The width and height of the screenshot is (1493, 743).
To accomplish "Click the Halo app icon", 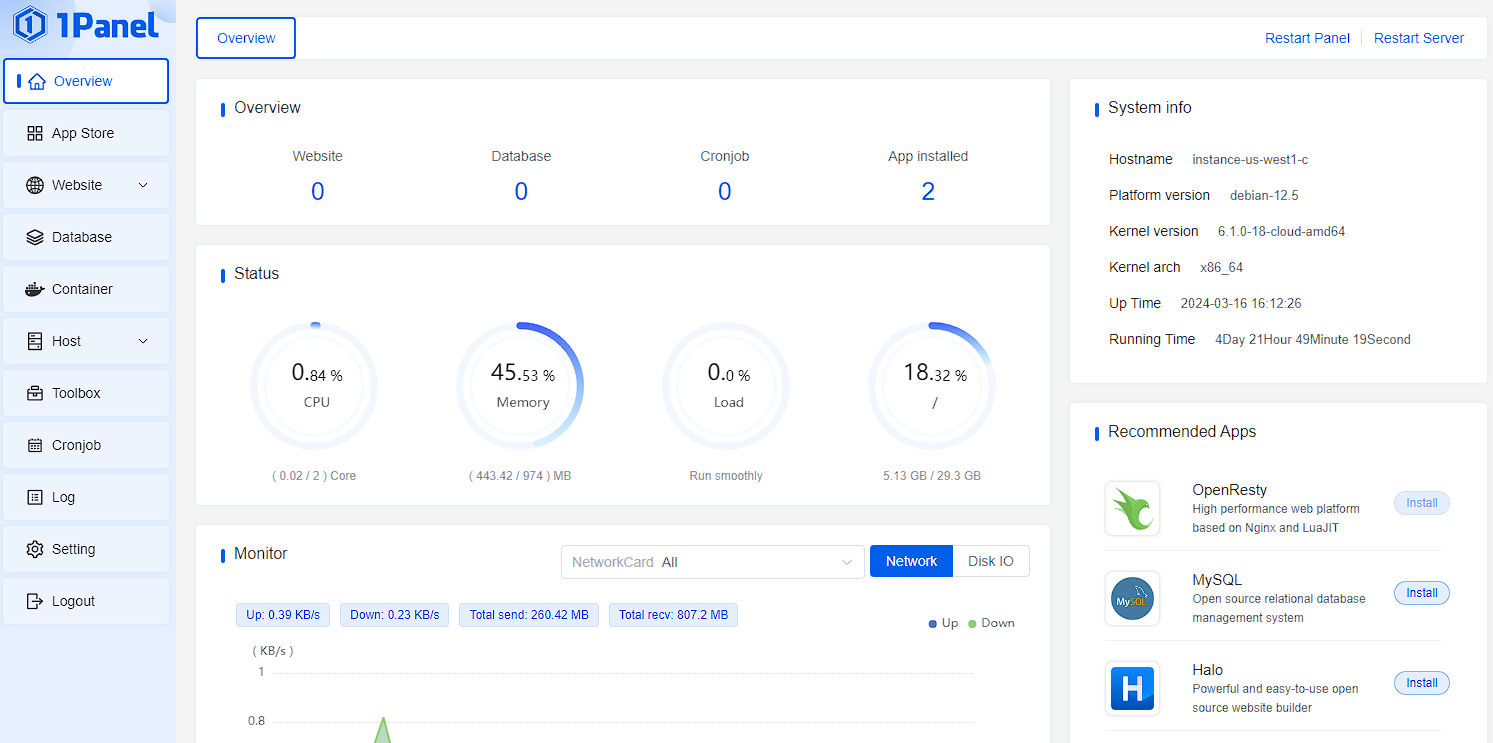I will (1132, 688).
